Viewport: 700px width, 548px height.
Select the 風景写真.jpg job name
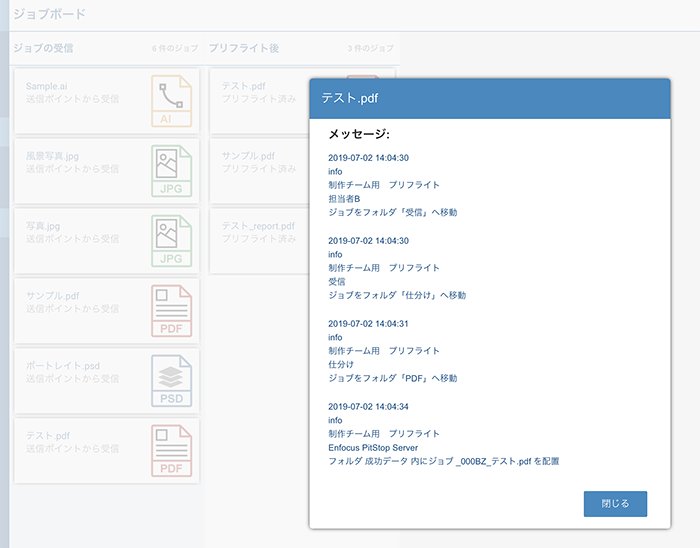coord(52,156)
